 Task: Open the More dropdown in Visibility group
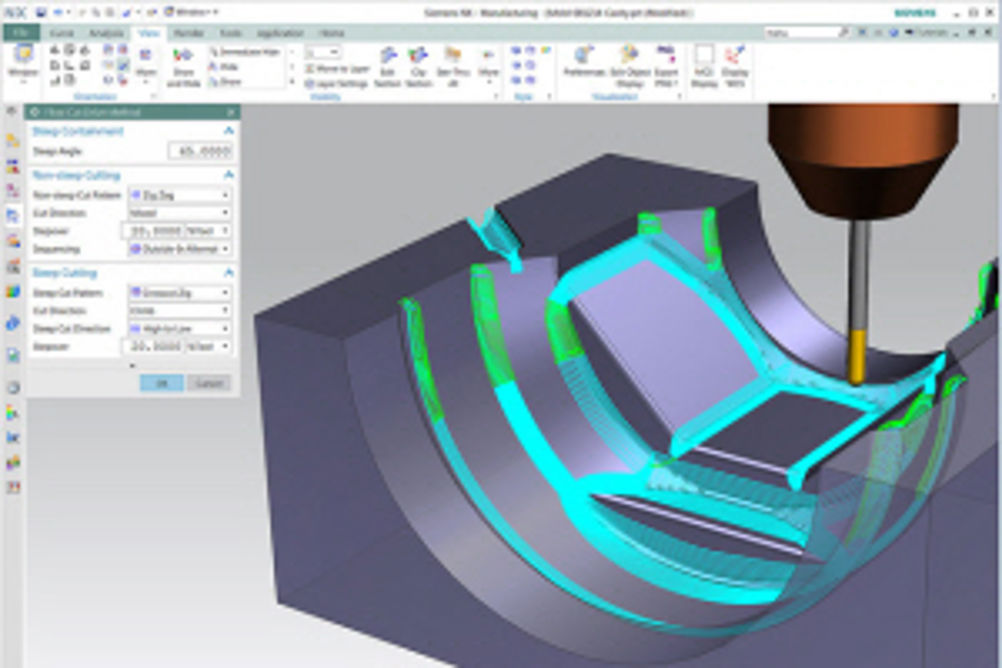click(488, 66)
